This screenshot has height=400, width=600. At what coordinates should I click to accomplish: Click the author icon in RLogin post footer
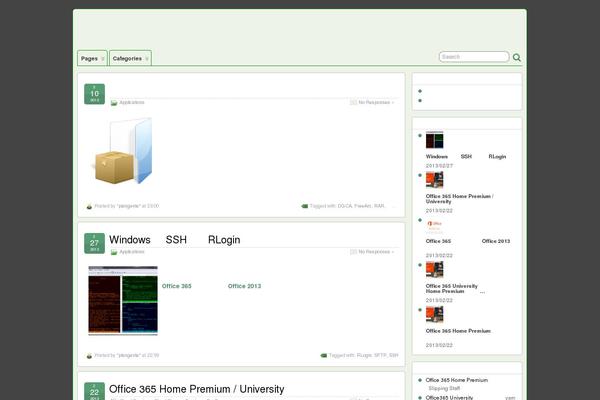pyautogui.click(x=89, y=356)
